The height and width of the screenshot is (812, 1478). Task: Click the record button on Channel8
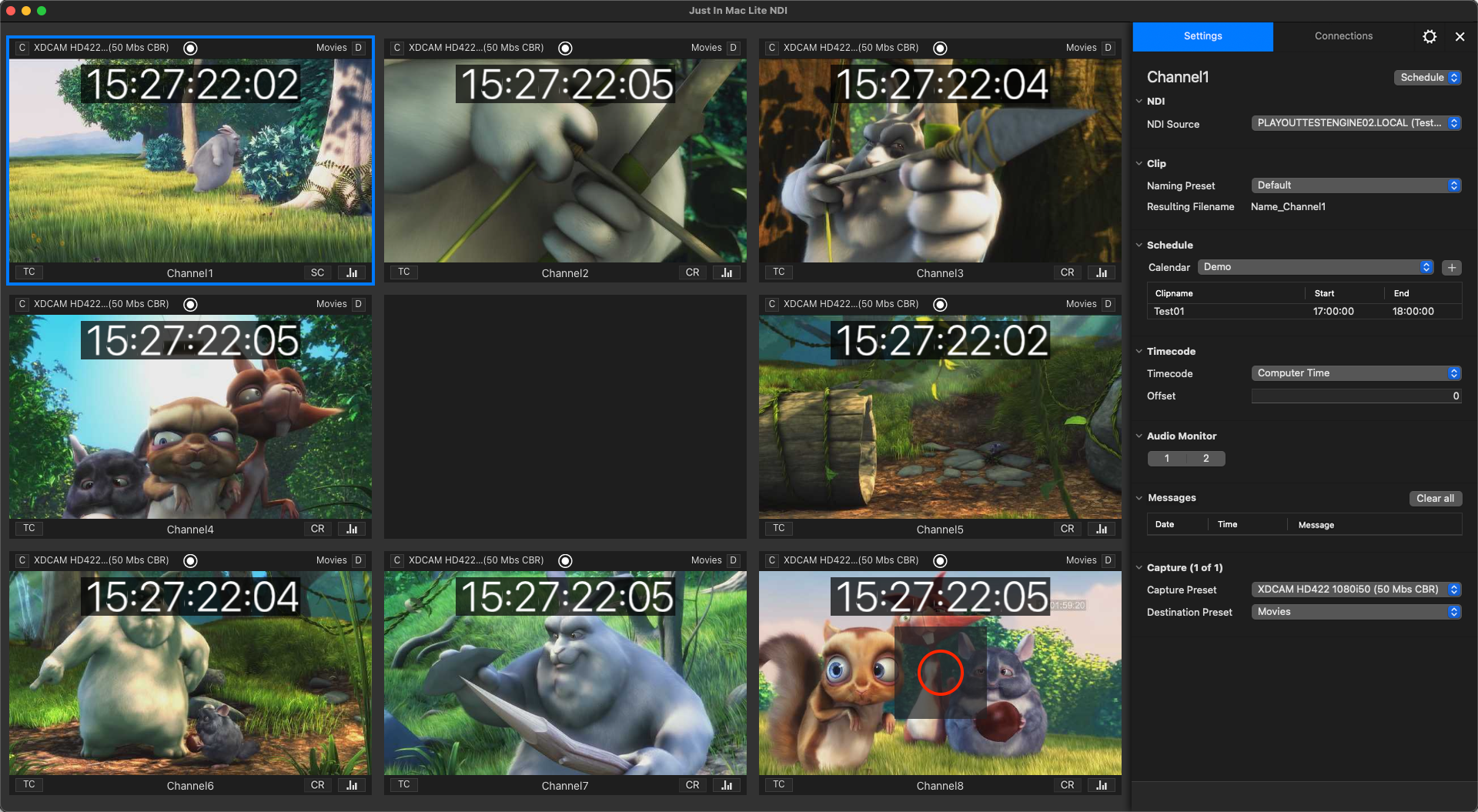tap(940, 560)
